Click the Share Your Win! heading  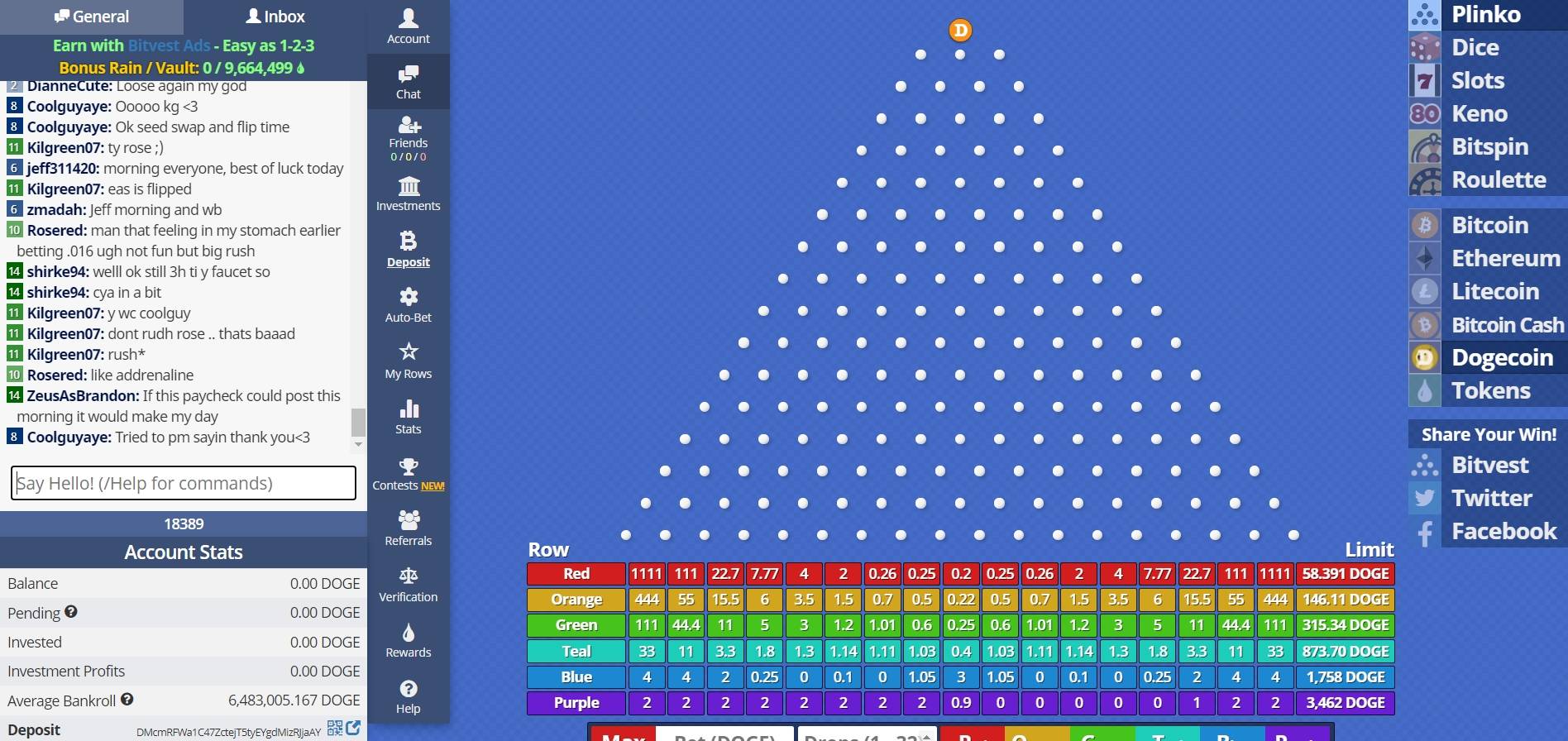pyautogui.click(x=1489, y=434)
